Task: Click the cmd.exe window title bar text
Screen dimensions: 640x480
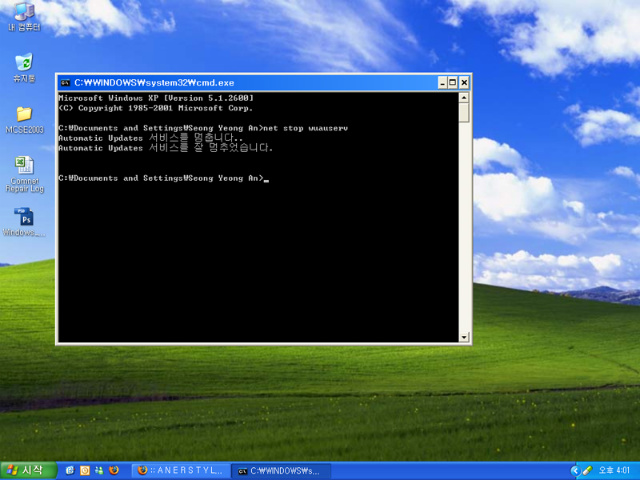Action: click(x=154, y=83)
